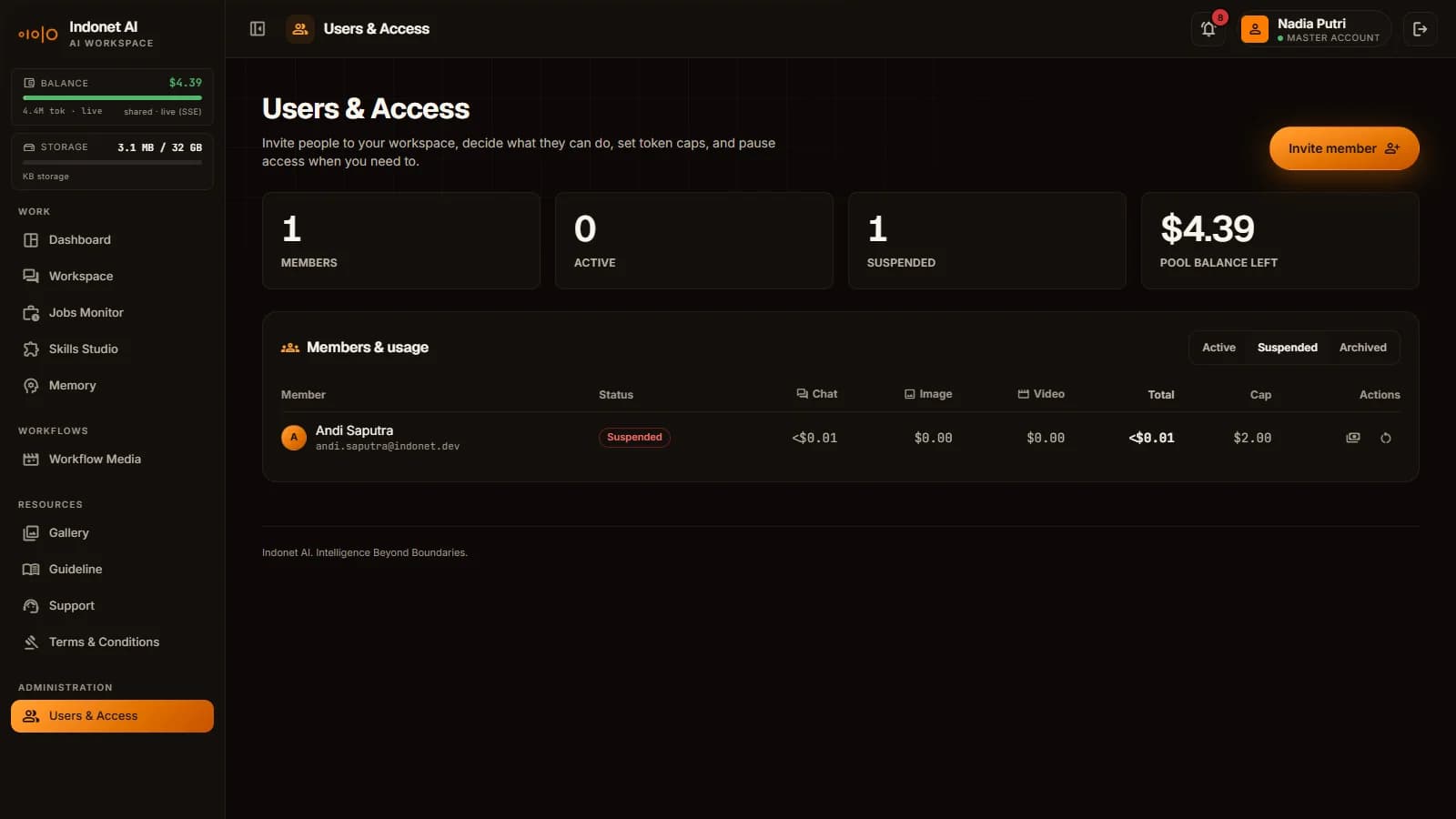Click the logout icon in the header
The height and width of the screenshot is (819, 1456).
(1420, 29)
